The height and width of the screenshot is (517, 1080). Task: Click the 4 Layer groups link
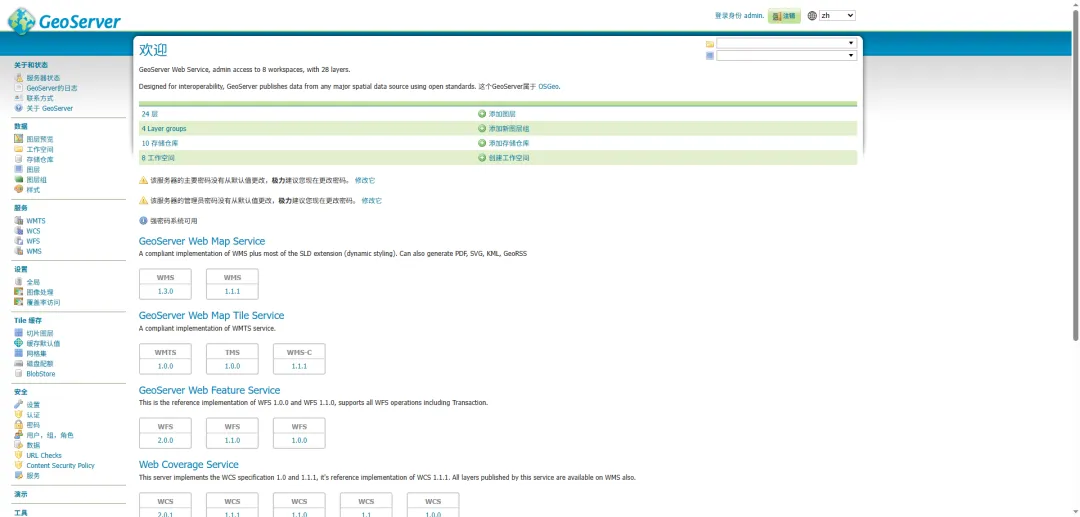(164, 129)
